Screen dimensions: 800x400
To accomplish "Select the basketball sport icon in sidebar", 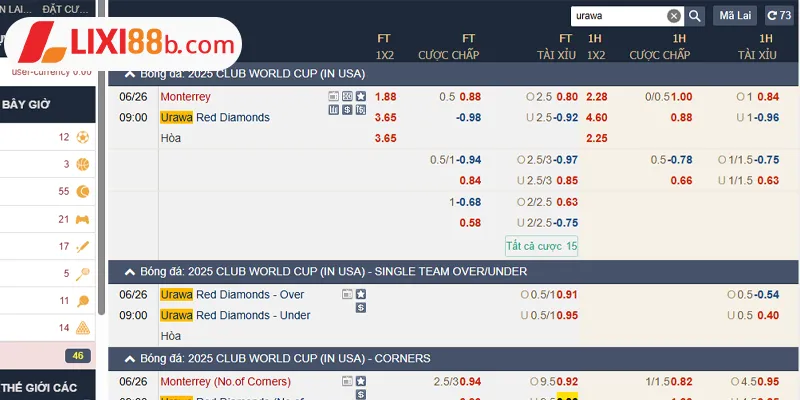I will (x=82, y=164).
